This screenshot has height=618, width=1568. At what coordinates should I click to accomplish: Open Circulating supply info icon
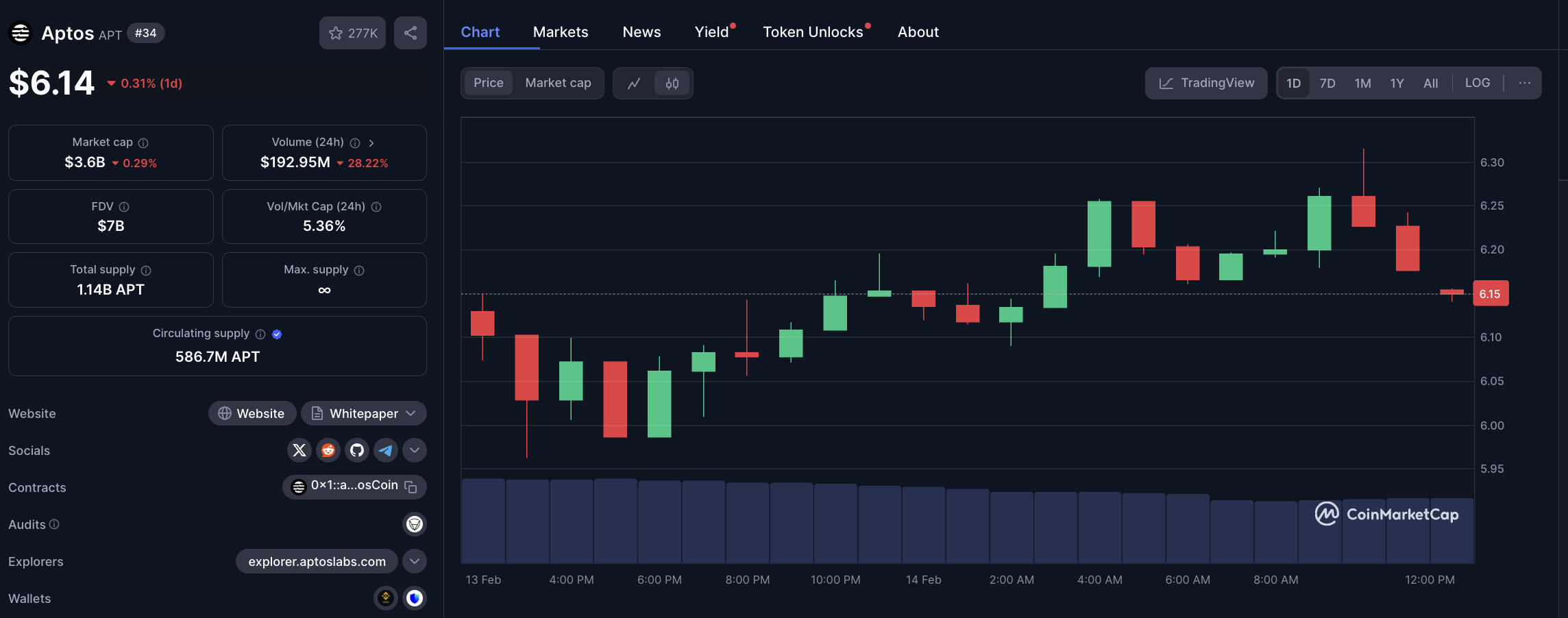coord(260,334)
